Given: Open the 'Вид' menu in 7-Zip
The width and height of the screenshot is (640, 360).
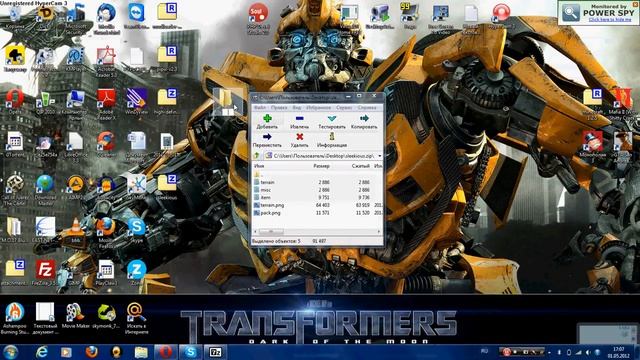Looking at the screenshot, I should 297,108.
